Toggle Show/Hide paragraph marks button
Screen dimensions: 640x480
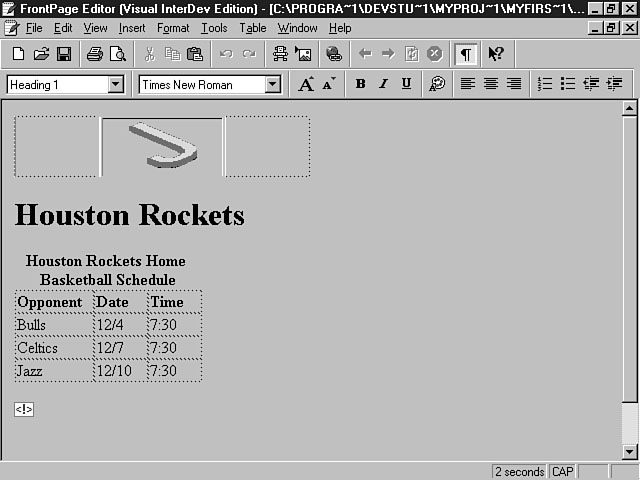(x=466, y=54)
